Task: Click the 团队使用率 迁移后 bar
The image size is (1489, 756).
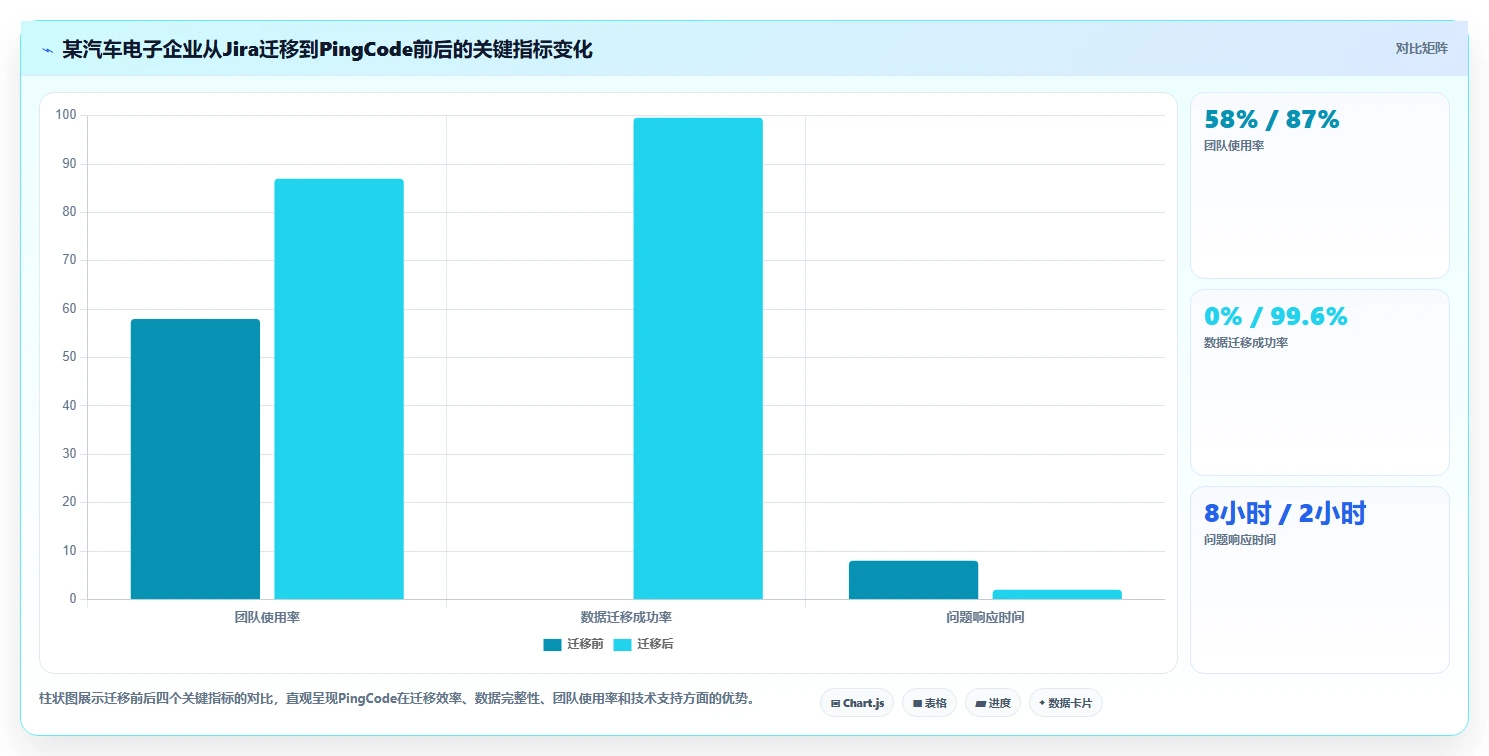Action: [x=339, y=389]
